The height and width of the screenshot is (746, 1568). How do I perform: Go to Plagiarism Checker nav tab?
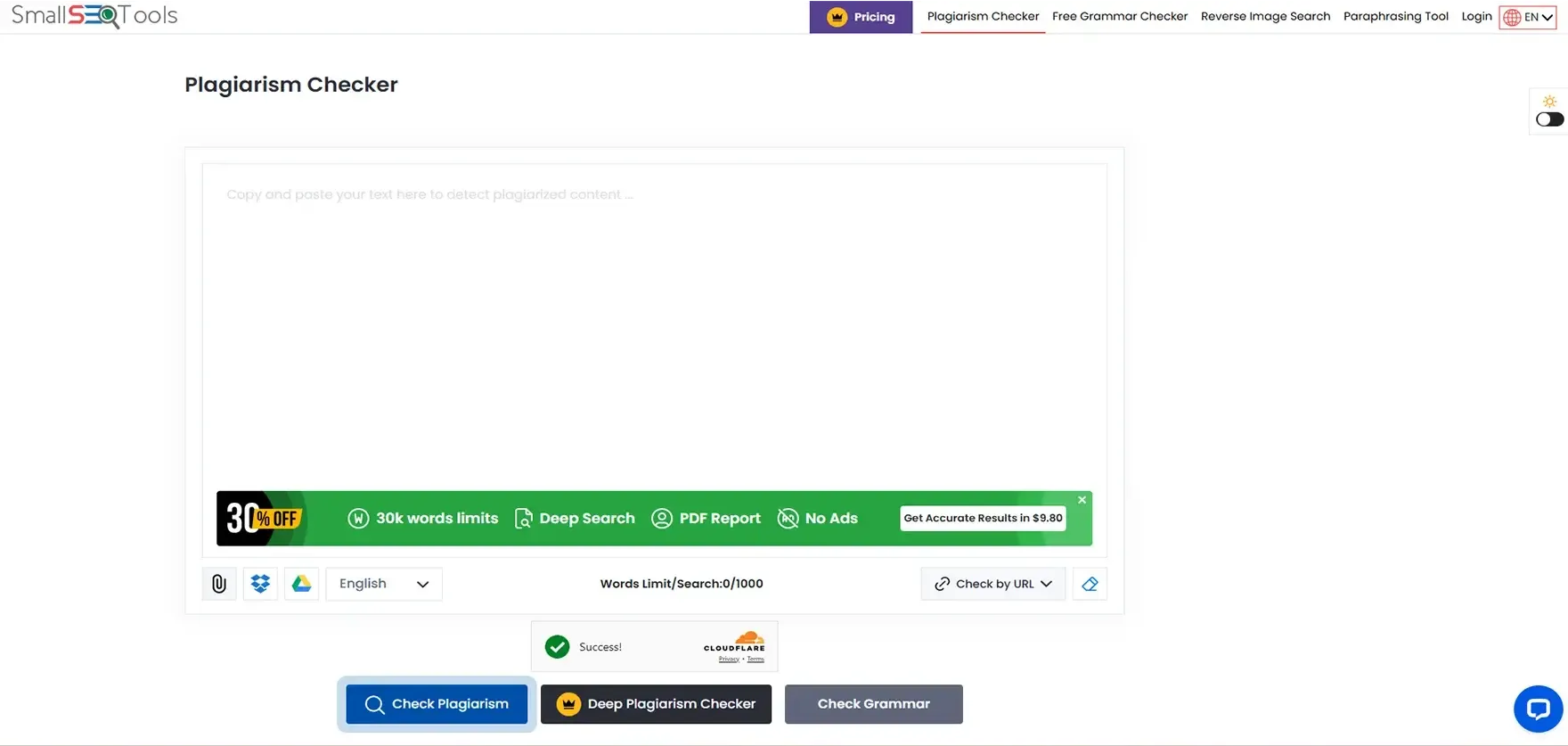click(x=983, y=16)
